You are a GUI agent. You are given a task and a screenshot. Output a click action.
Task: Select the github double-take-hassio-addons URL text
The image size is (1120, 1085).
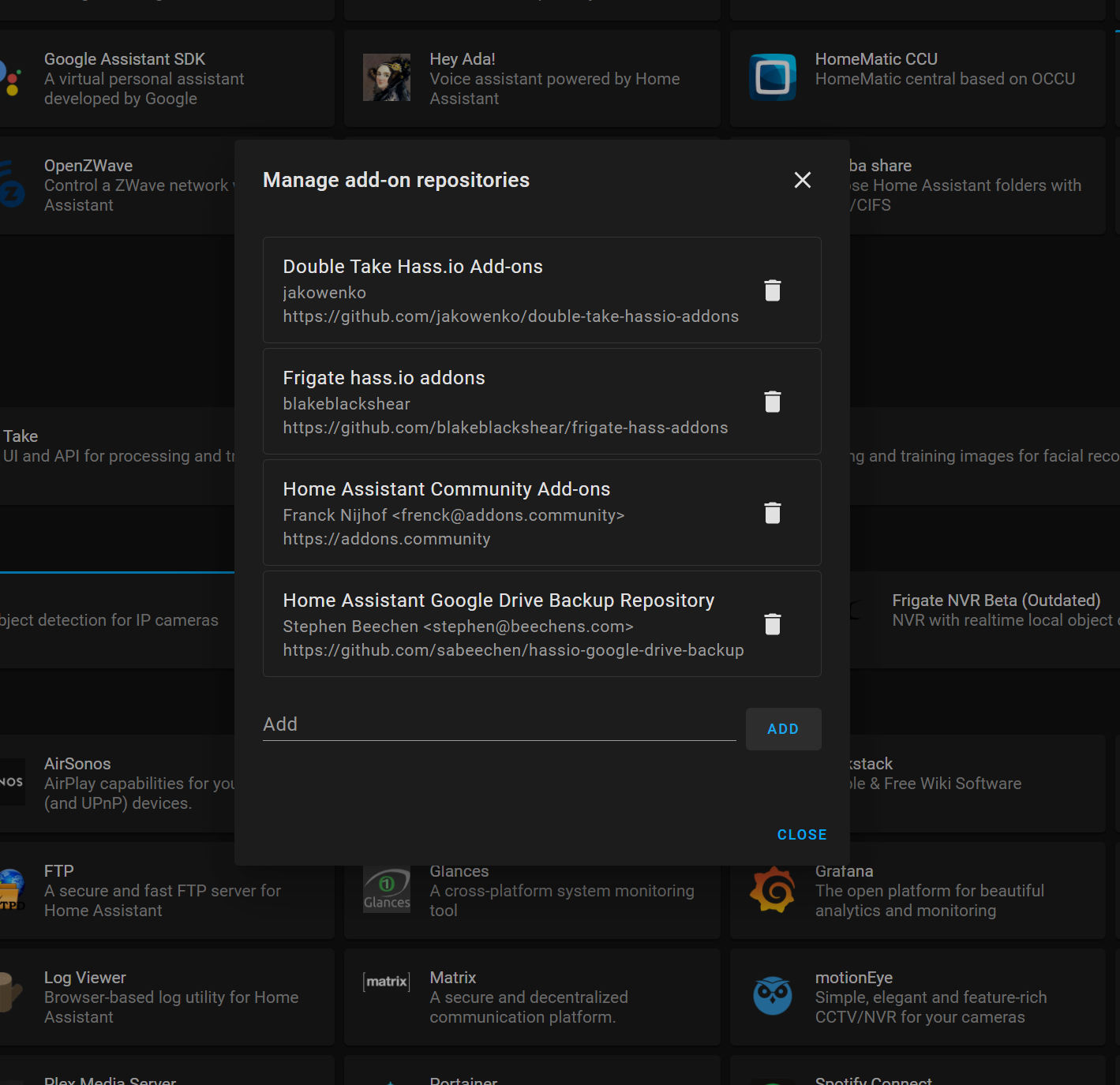511,316
